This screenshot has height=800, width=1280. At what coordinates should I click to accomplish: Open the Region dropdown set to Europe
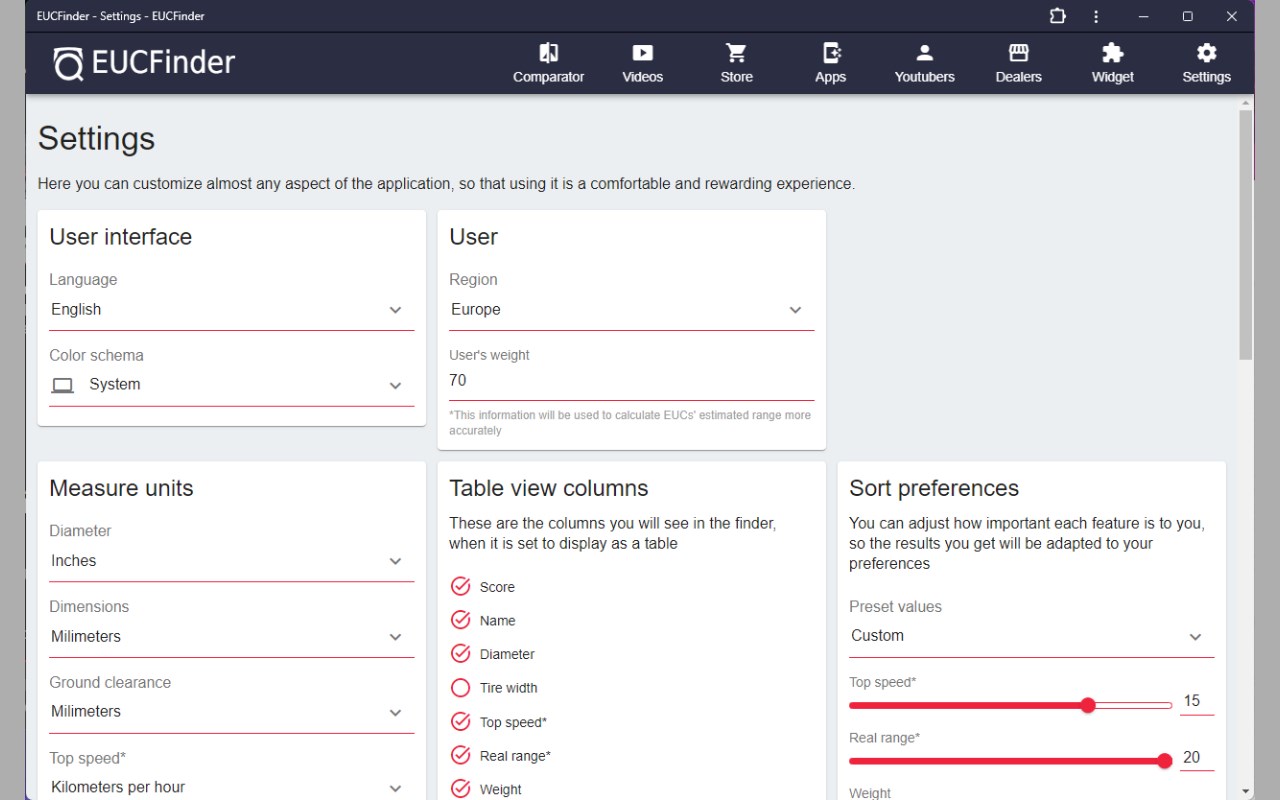point(631,310)
